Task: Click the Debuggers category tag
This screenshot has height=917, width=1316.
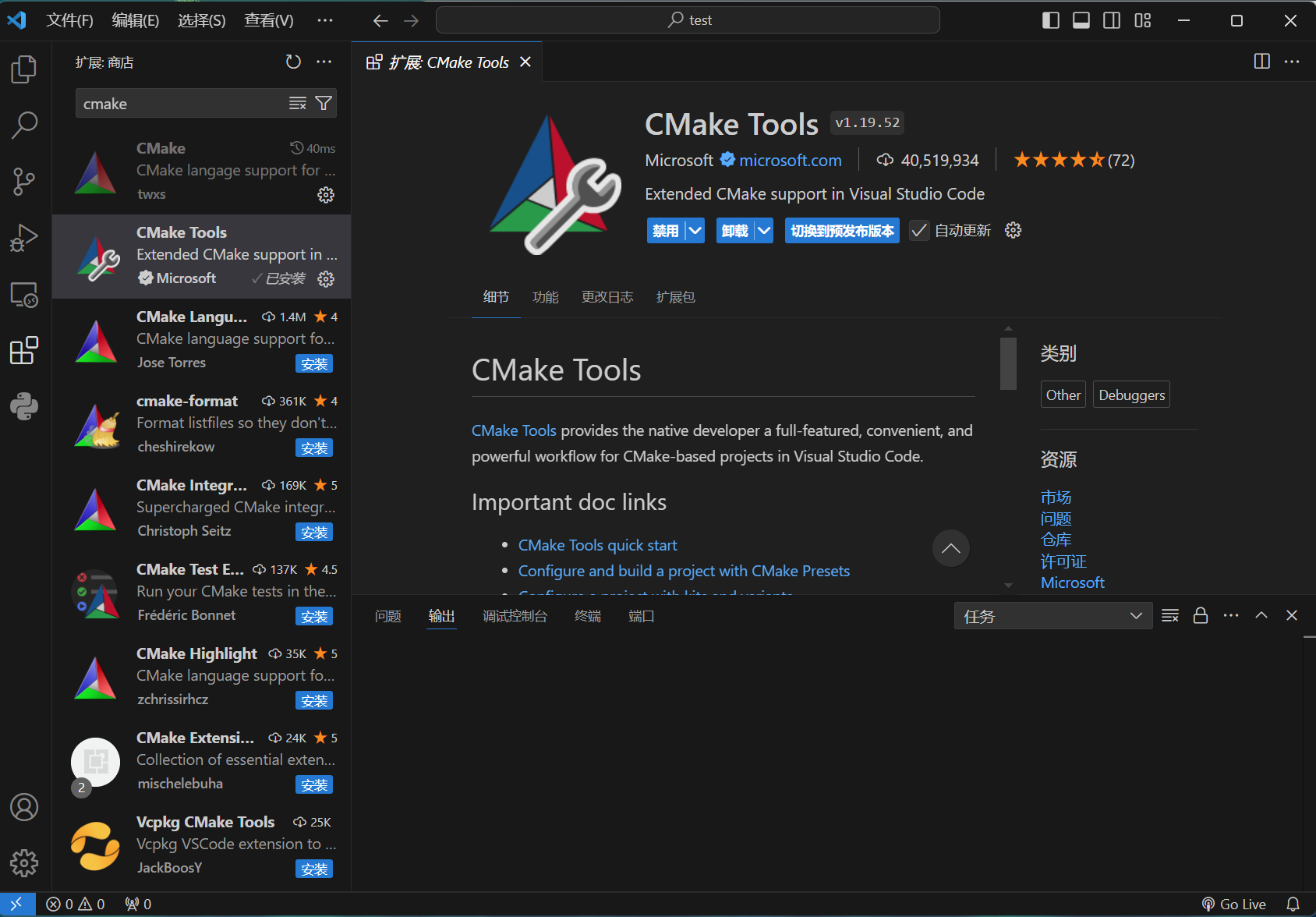Action: [x=1131, y=395]
